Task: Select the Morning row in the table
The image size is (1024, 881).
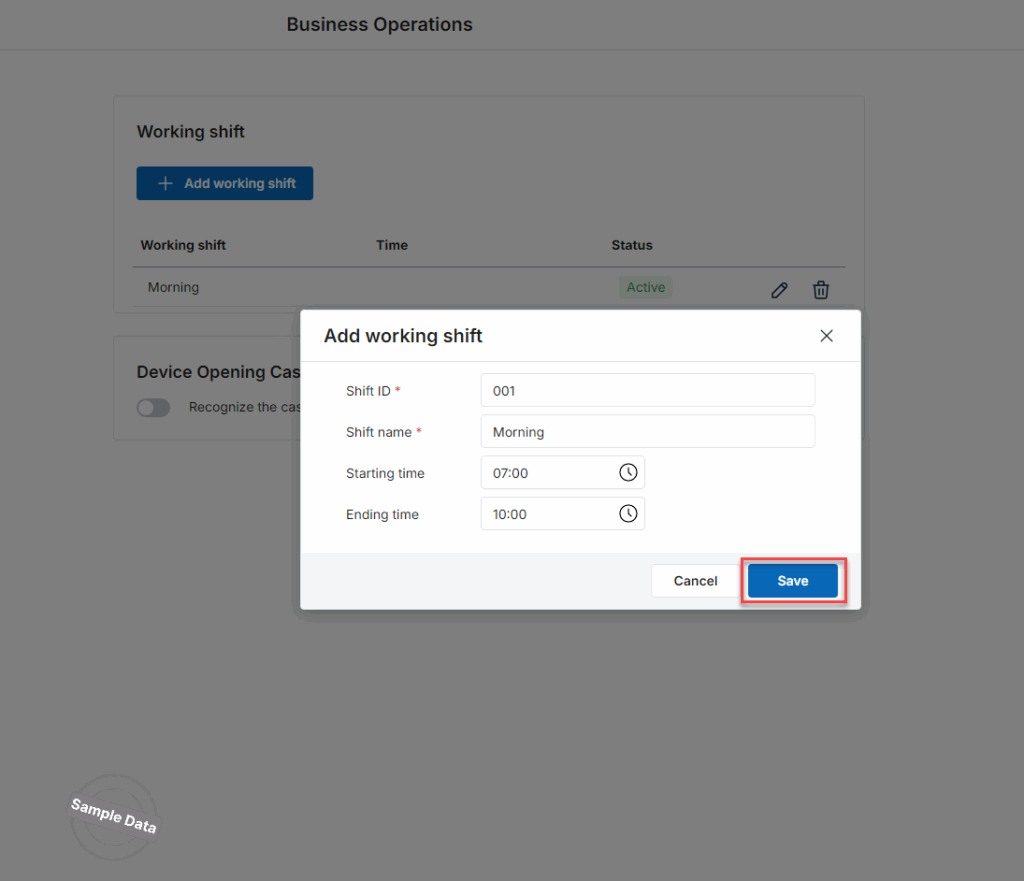Action: point(174,288)
